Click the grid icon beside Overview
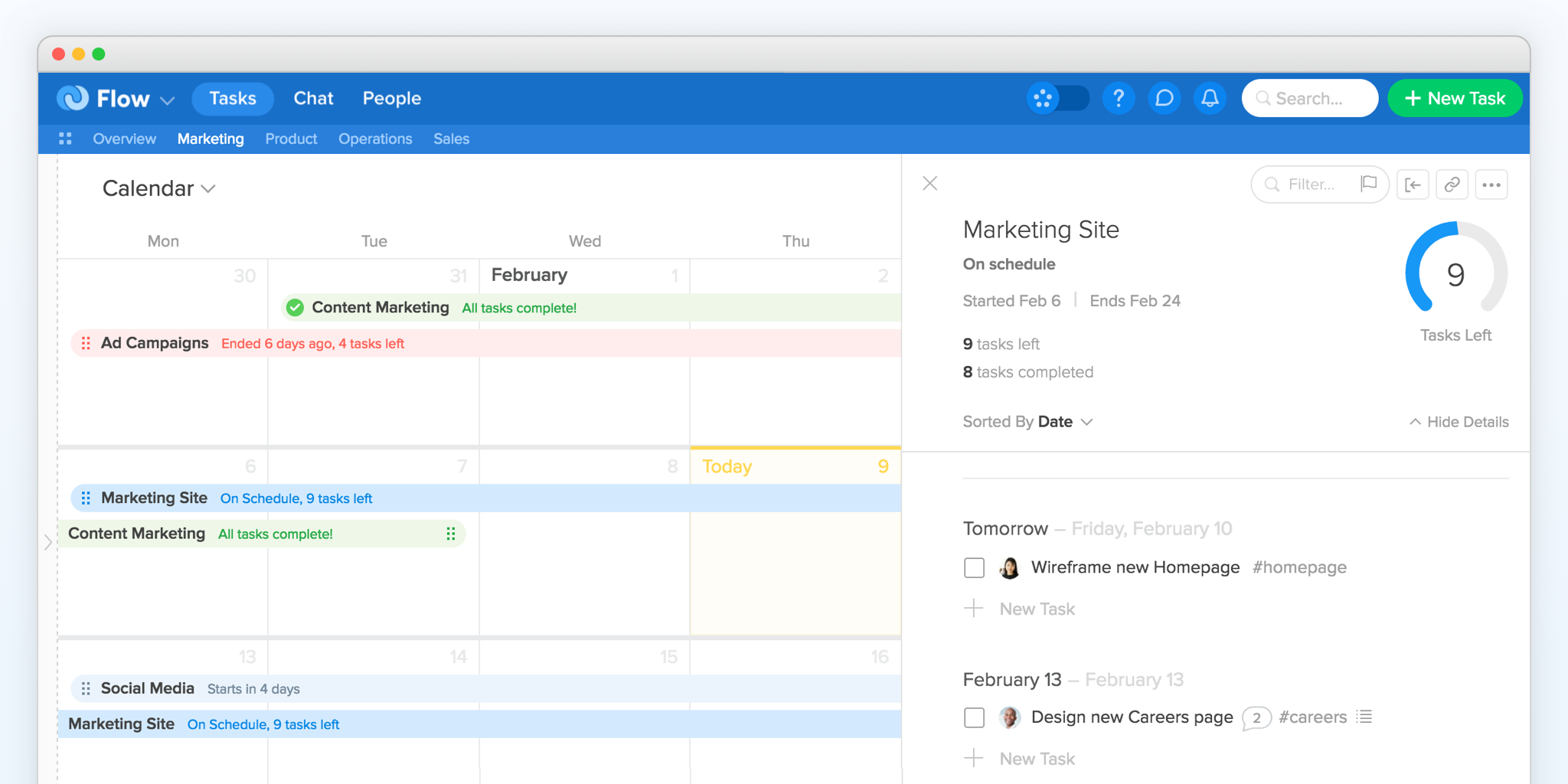The width and height of the screenshot is (1568, 784). pyautogui.click(x=65, y=139)
